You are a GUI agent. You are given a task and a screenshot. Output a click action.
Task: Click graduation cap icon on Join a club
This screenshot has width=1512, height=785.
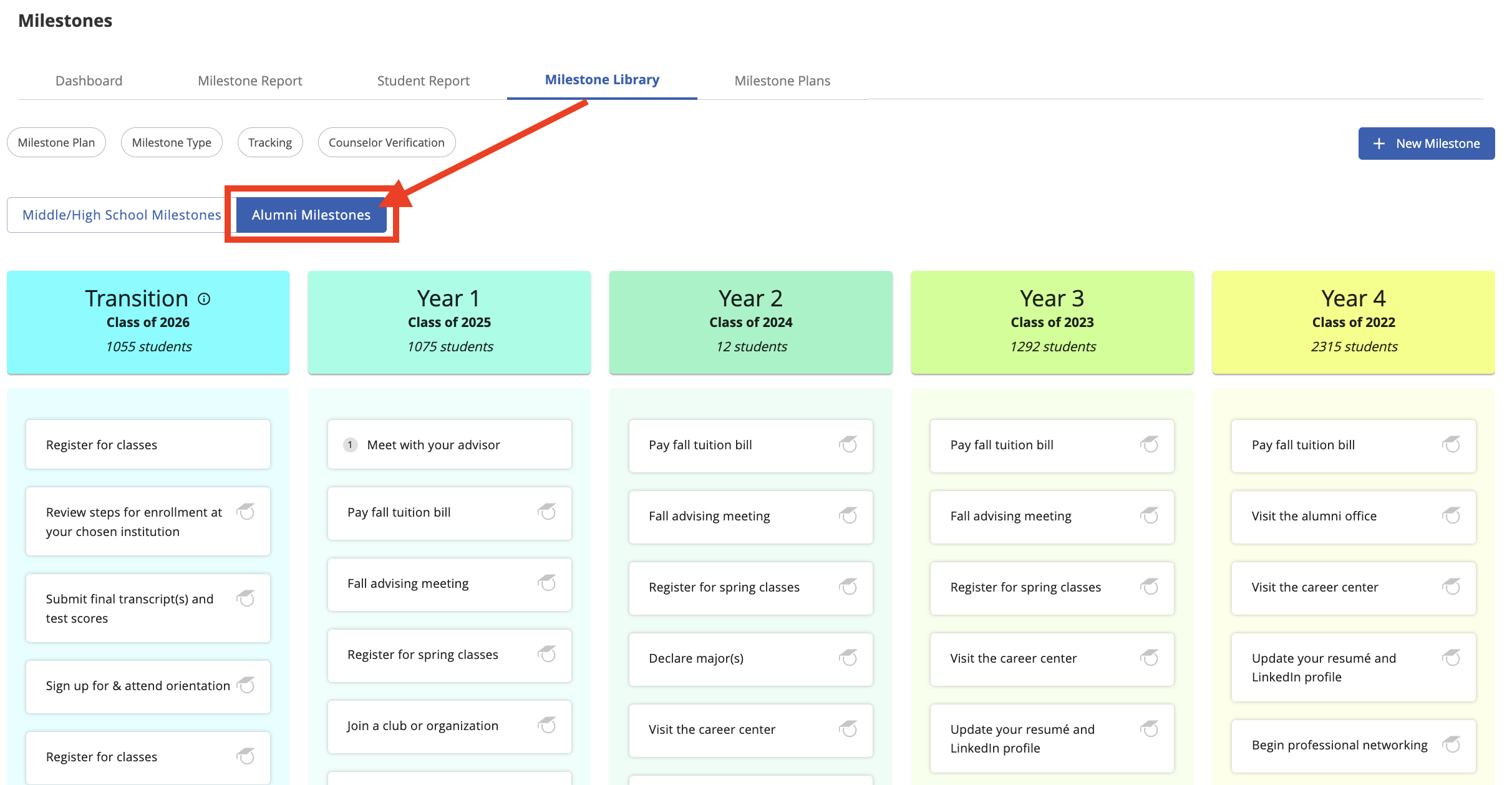pos(547,725)
